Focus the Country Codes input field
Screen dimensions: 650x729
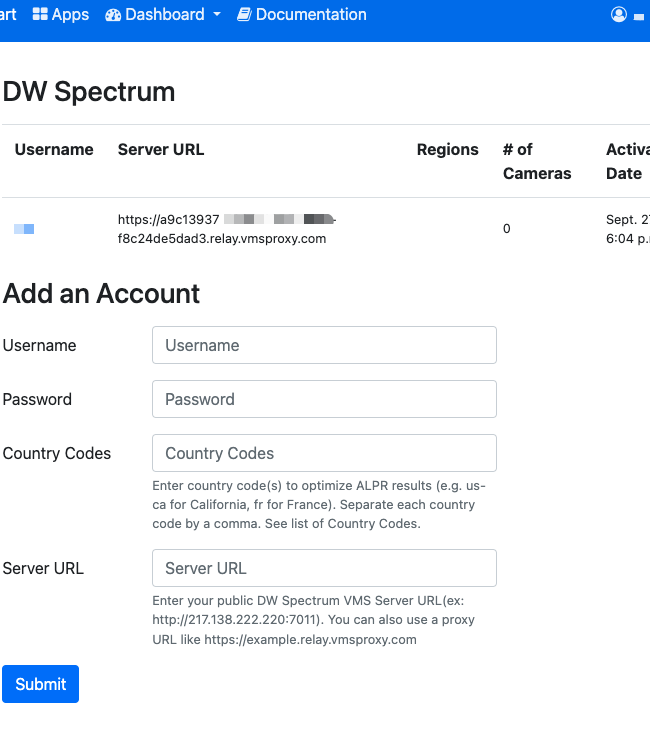pyautogui.click(x=324, y=453)
